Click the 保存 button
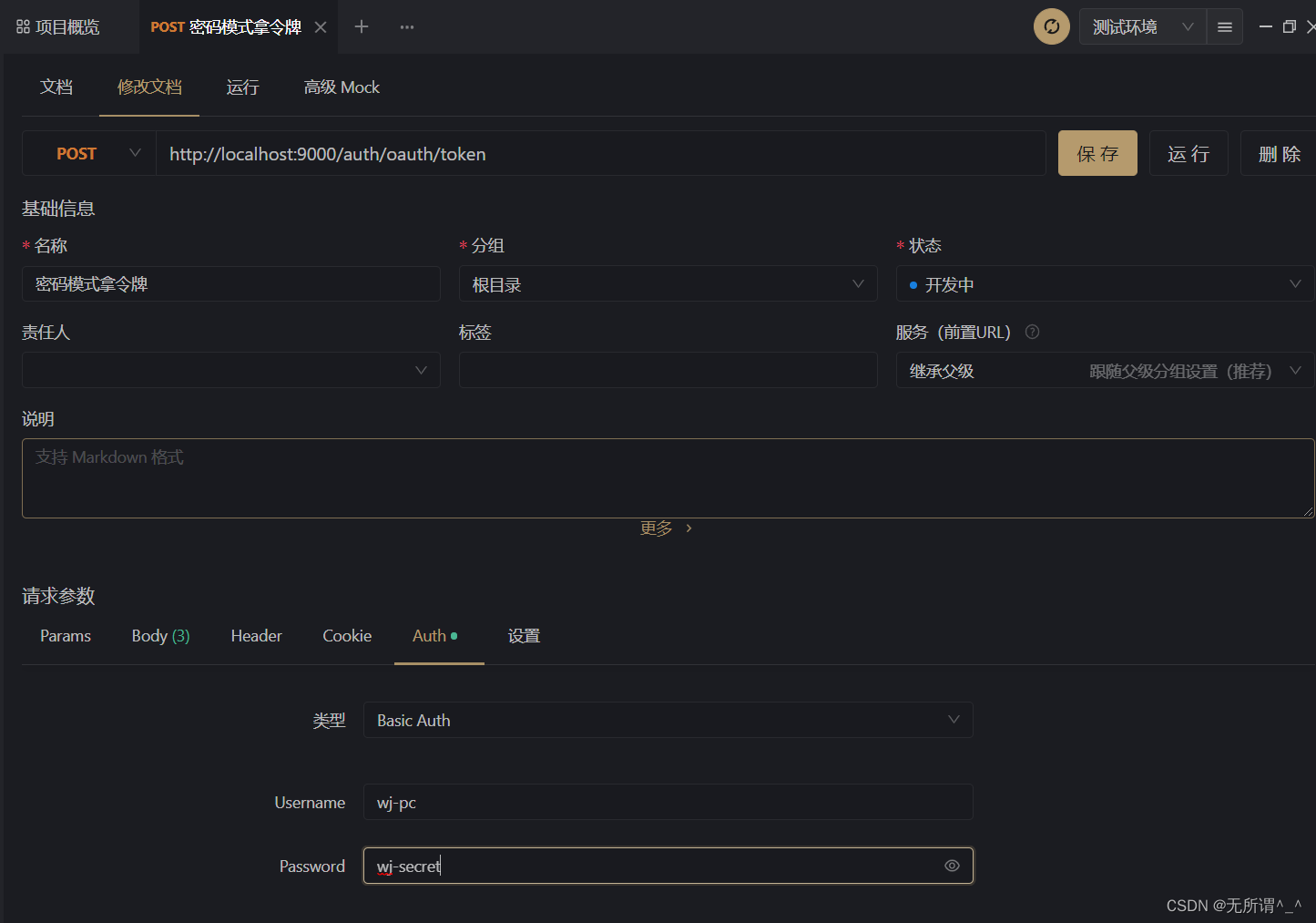 pos(1097,152)
